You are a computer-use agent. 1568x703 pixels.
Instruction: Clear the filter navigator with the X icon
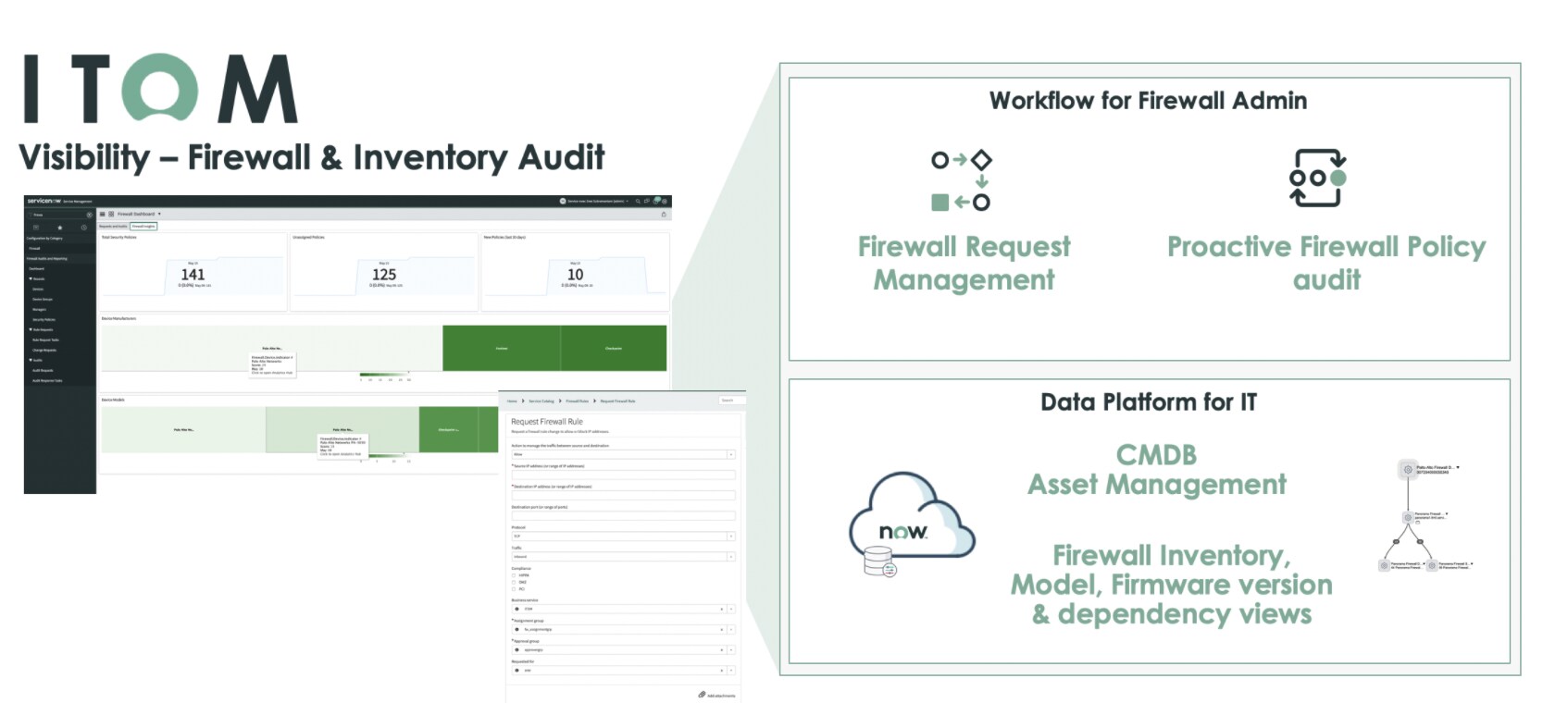(89, 215)
